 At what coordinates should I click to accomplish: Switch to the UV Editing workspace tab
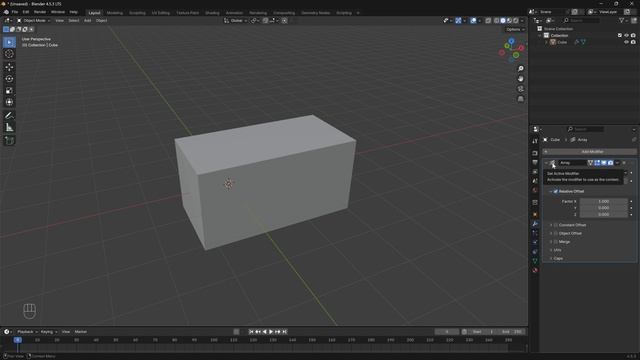(161, 13)
